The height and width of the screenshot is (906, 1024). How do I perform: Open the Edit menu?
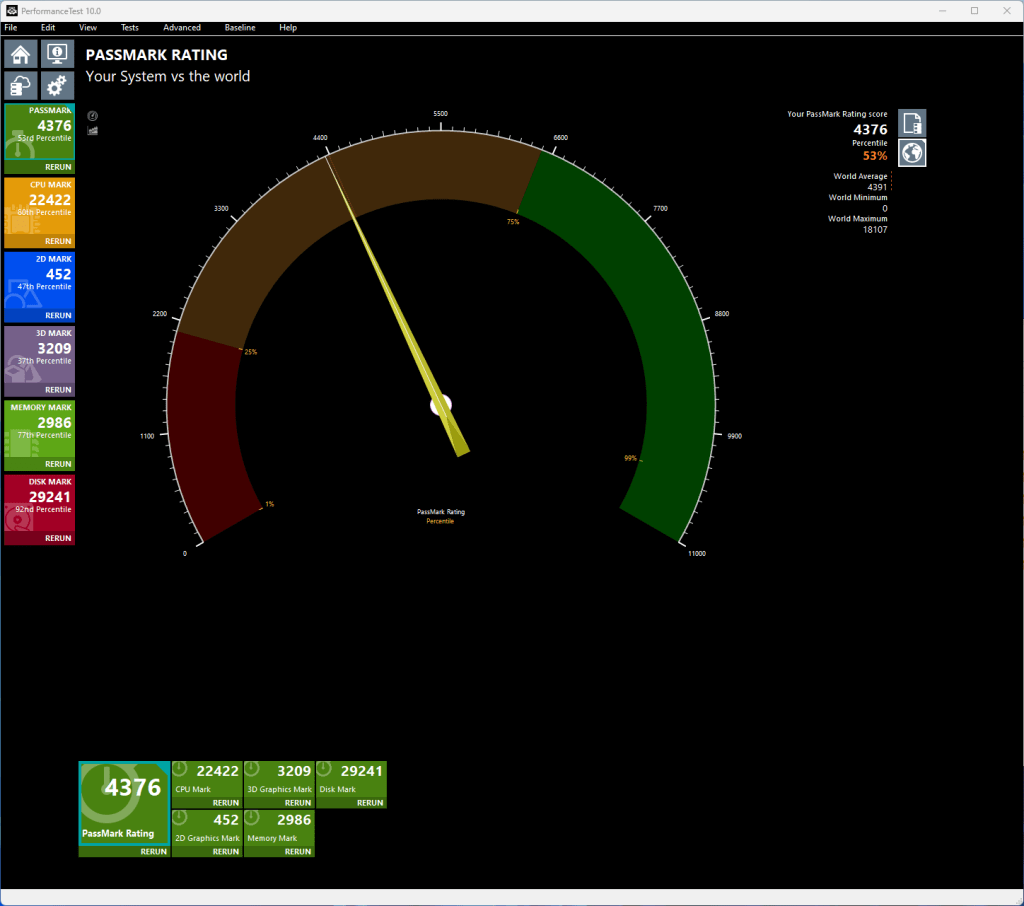[48, 27]
